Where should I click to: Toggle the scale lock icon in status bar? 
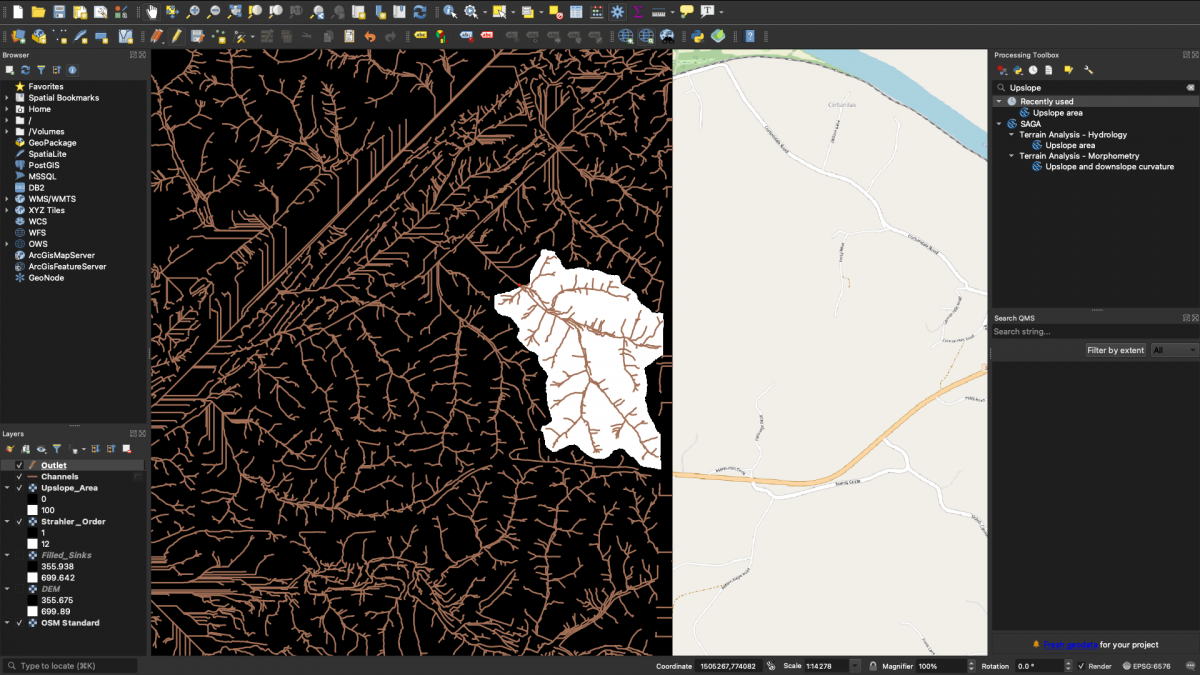(873, 666)
